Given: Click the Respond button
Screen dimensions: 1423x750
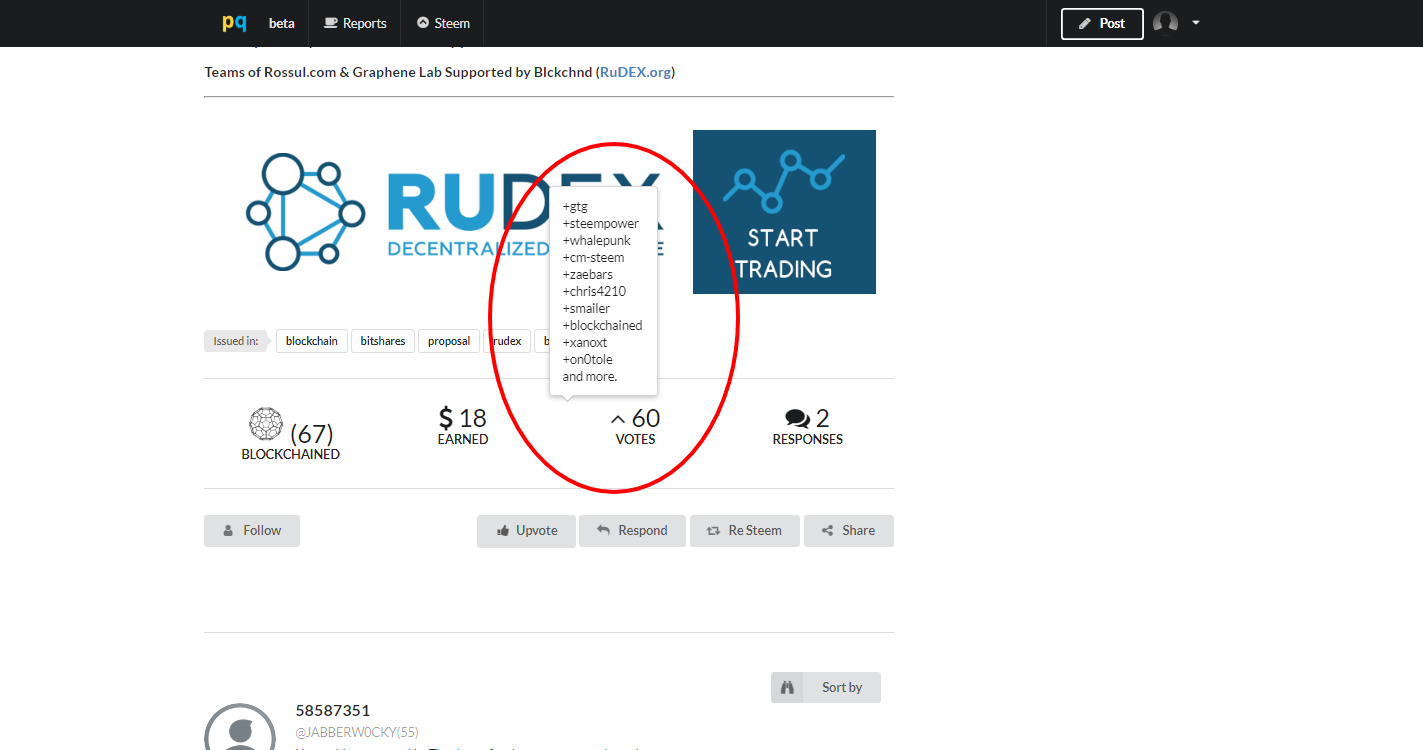Looking at the screenshot, I should tap(632, 531).
